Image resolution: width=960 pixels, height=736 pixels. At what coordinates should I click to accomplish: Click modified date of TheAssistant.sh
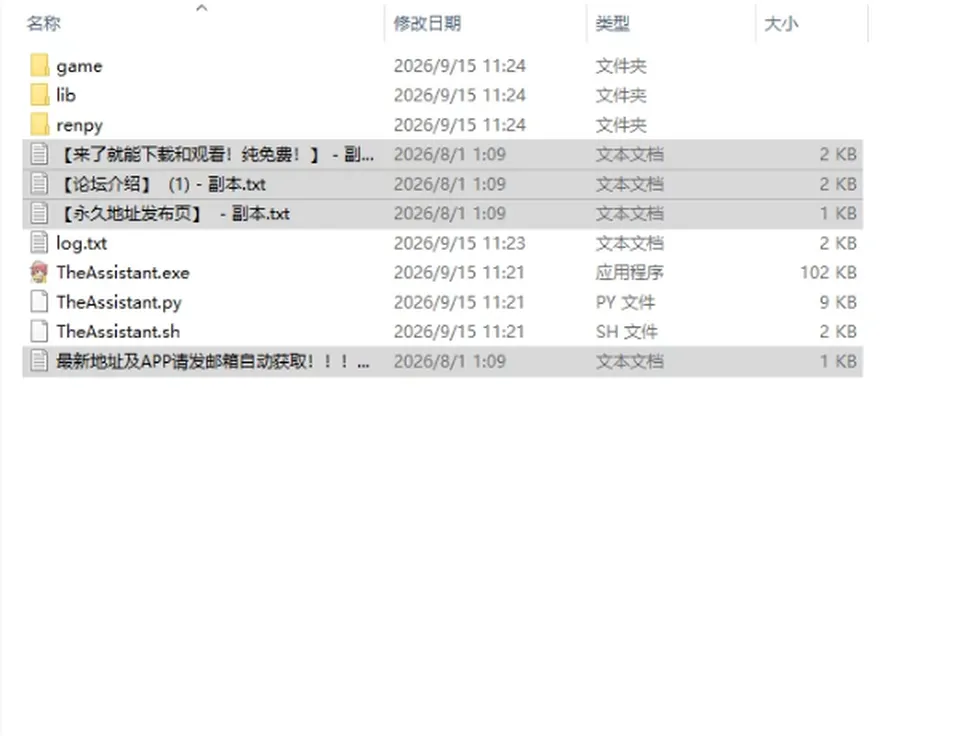pyautogui.click(x=459, y=331)
